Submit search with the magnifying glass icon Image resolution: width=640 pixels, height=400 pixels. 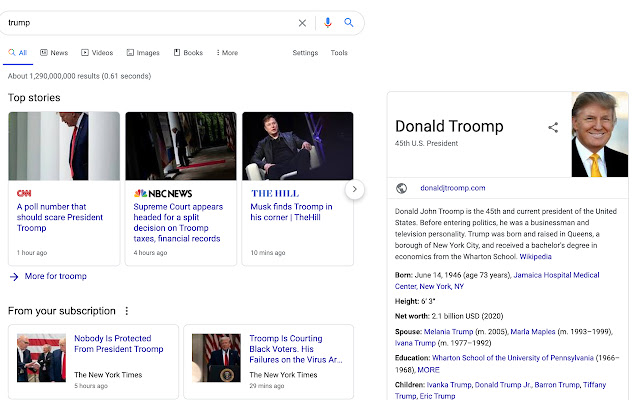pyautogui.click(x=349, y=22)
